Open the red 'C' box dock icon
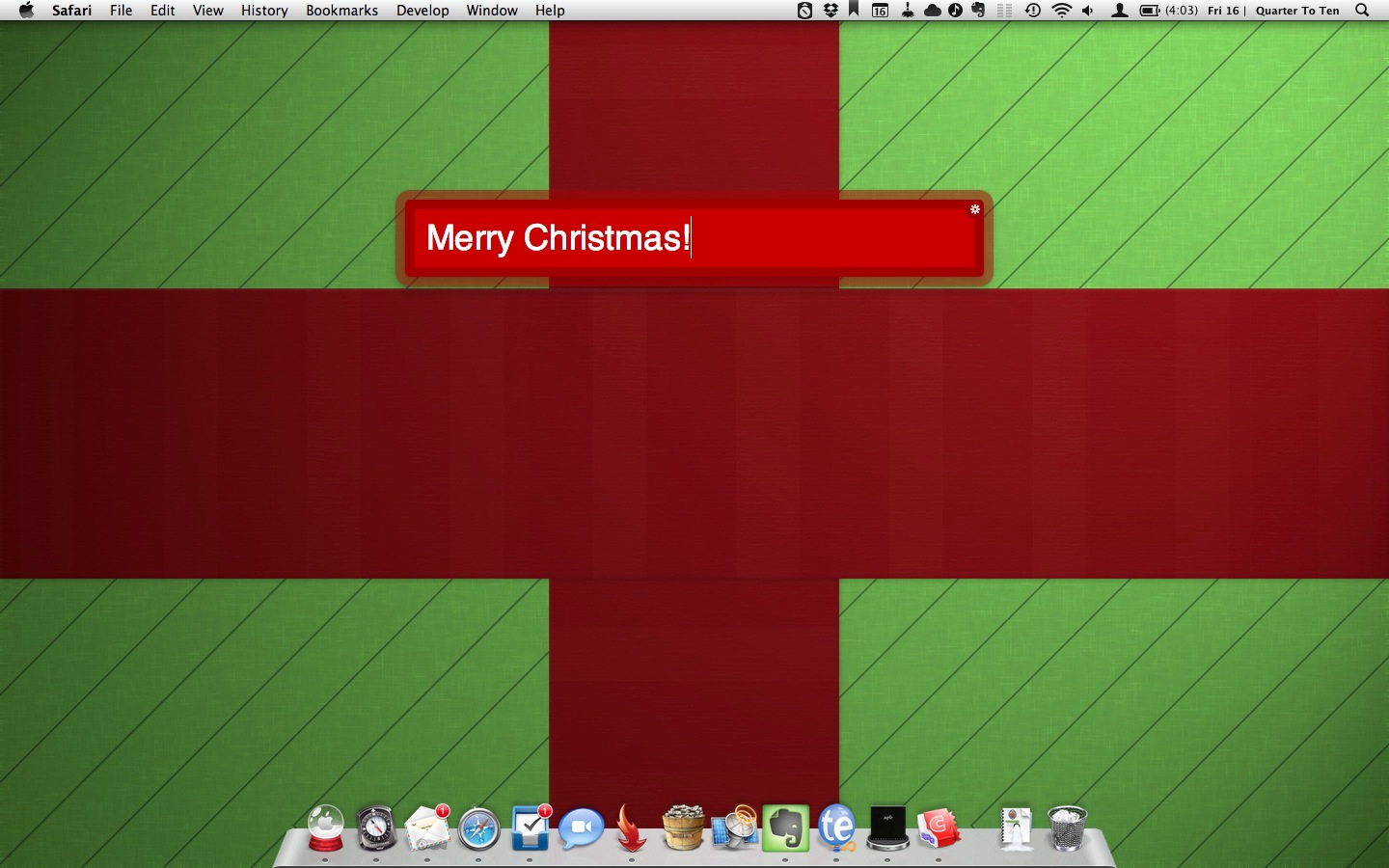This screenshot has height=868, width=1389. click(939, 828)
